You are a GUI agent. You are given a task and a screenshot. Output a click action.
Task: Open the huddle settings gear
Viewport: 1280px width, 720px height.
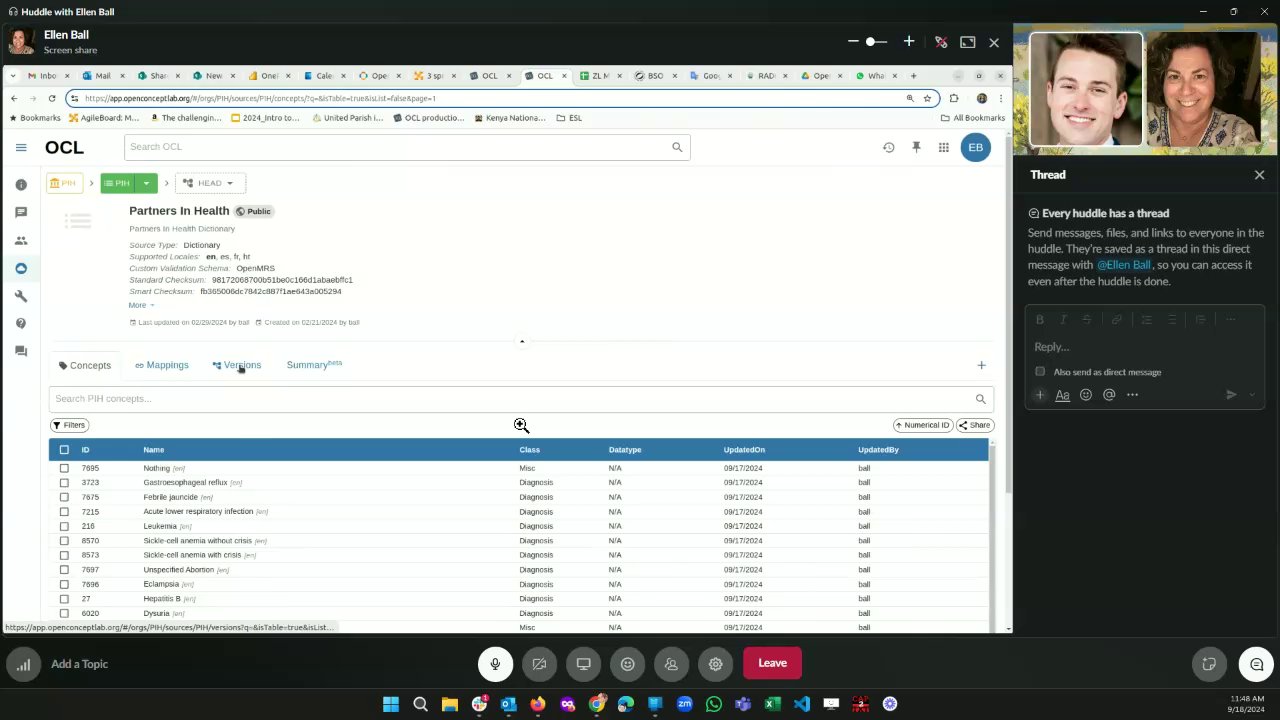pyautogui.click(x=715, y=664)
